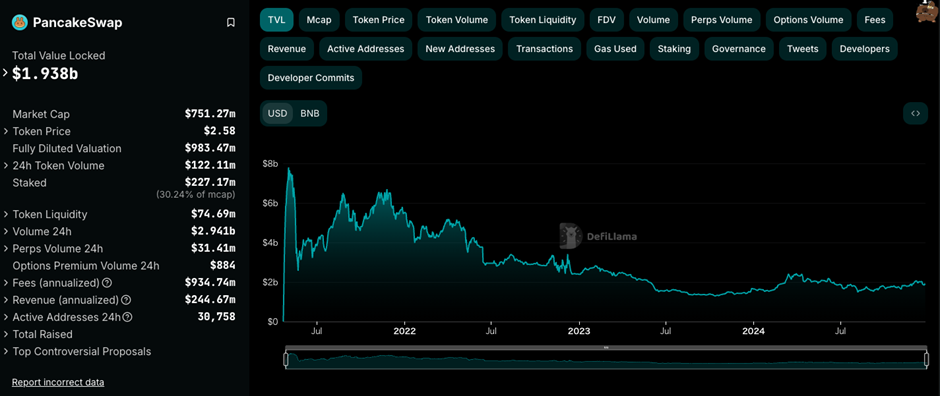The image size is (940, 396).
Task: Expand the Total Raised row
Action: (x=5, y=334)
